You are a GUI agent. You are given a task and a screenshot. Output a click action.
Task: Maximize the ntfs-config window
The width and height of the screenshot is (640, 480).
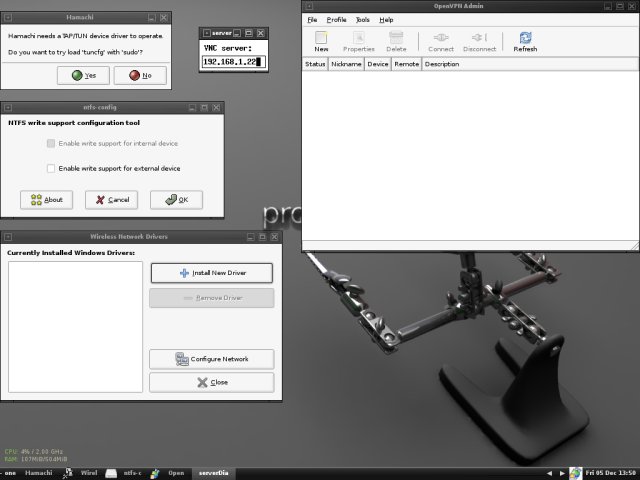[204, 107]
